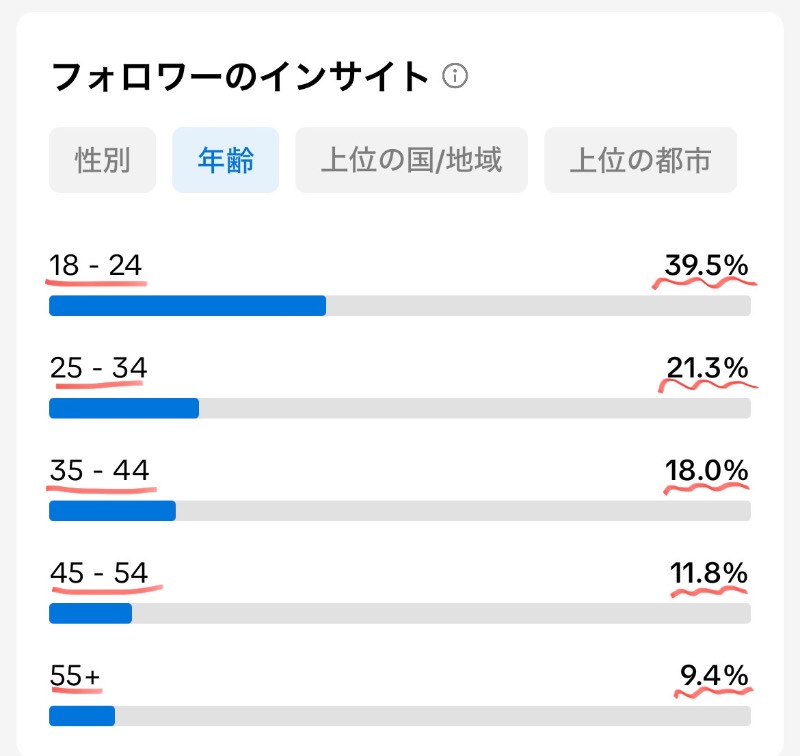Click the 11.8% value

709,573
